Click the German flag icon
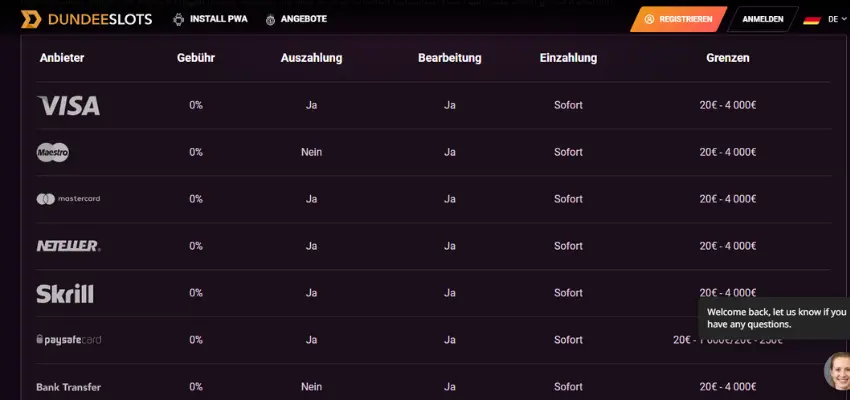Viewport: 850px width, 400px height. click(812, 19)
